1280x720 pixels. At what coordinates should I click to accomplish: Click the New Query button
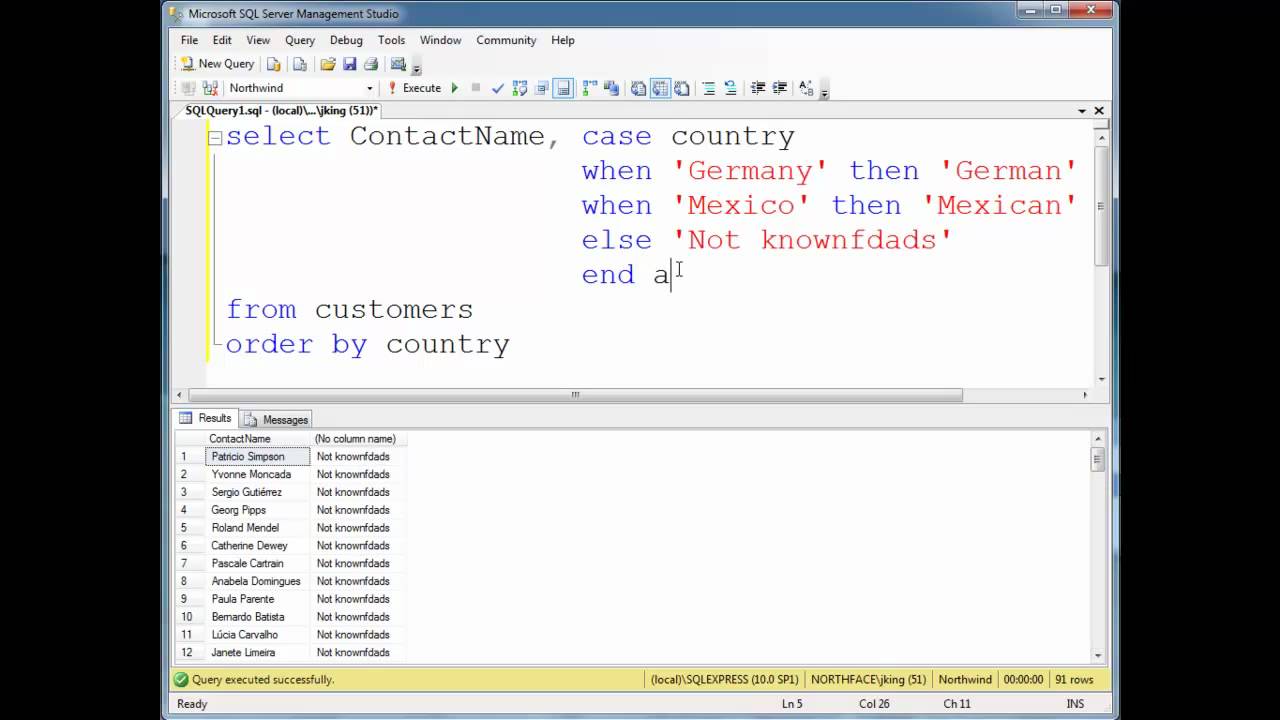[217, 64]
